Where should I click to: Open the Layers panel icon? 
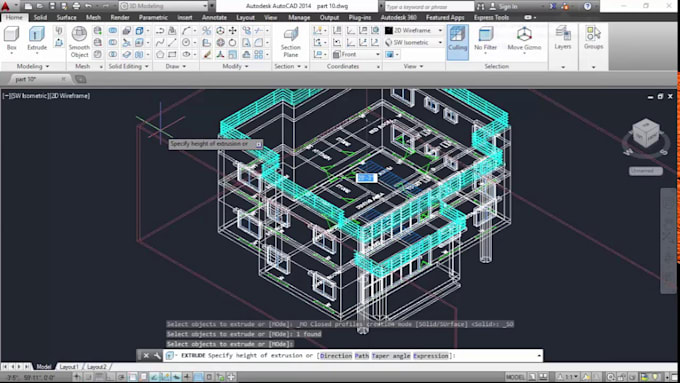(x=563, y=37)
